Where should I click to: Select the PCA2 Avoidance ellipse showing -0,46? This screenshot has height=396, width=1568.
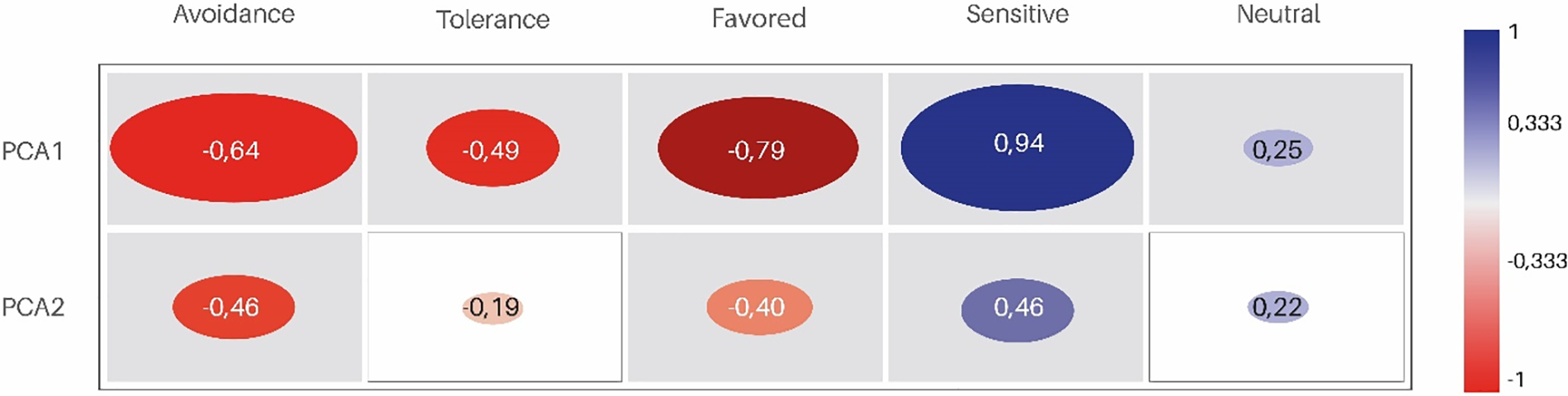coord(233,307)
